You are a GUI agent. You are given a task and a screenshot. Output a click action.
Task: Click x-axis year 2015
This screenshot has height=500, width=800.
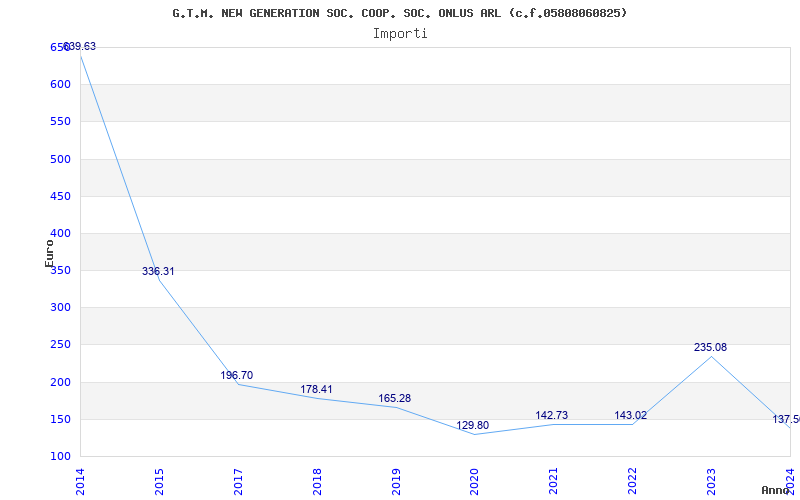pos(159,481)
